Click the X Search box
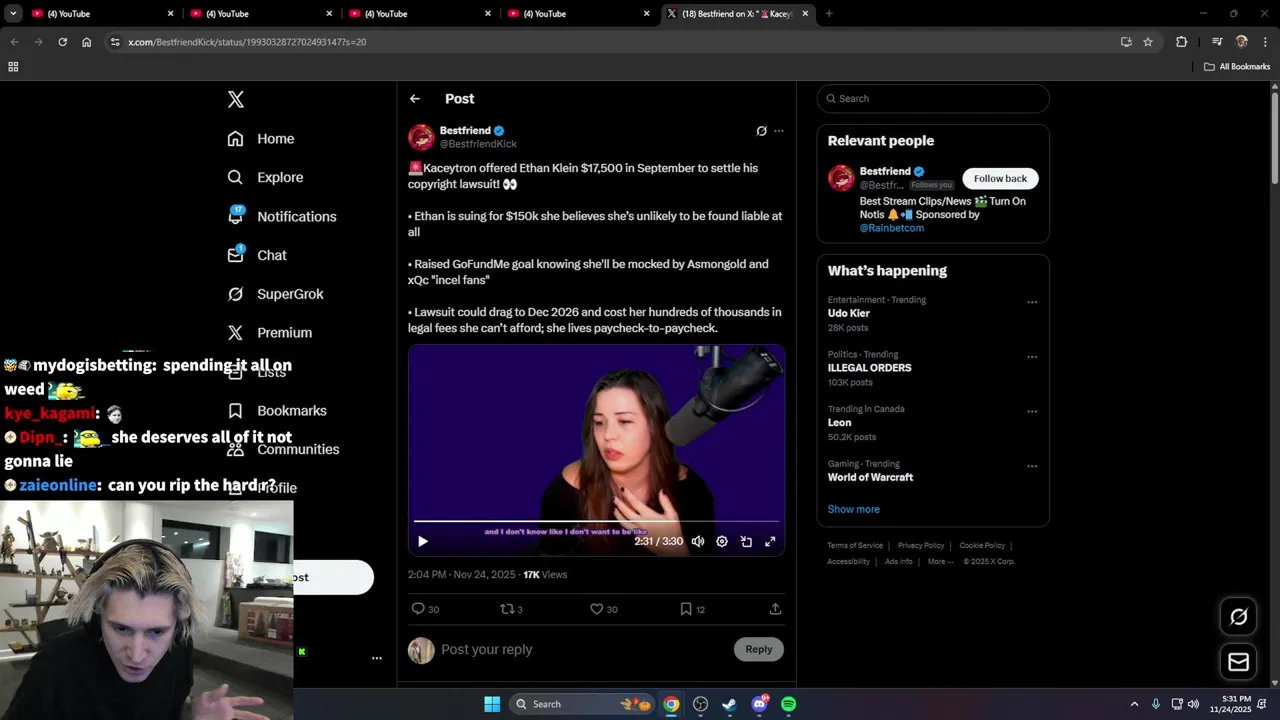1280x720 pixels. tap(933, 99)
